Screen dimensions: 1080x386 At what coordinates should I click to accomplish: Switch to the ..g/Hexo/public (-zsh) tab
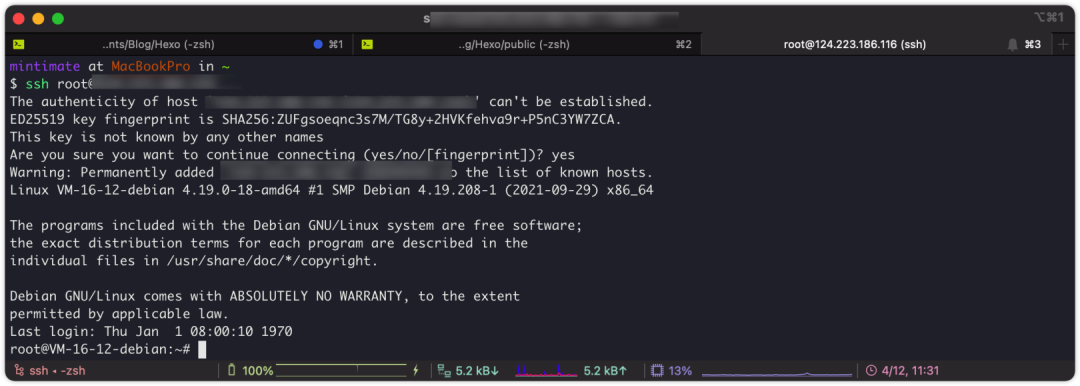527,45
